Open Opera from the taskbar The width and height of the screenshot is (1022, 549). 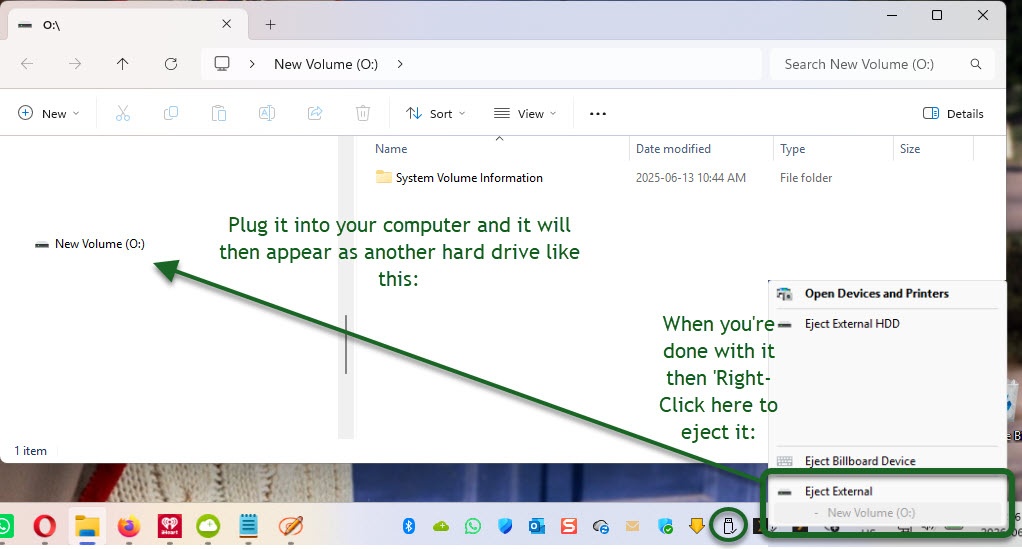click(44, 526)
